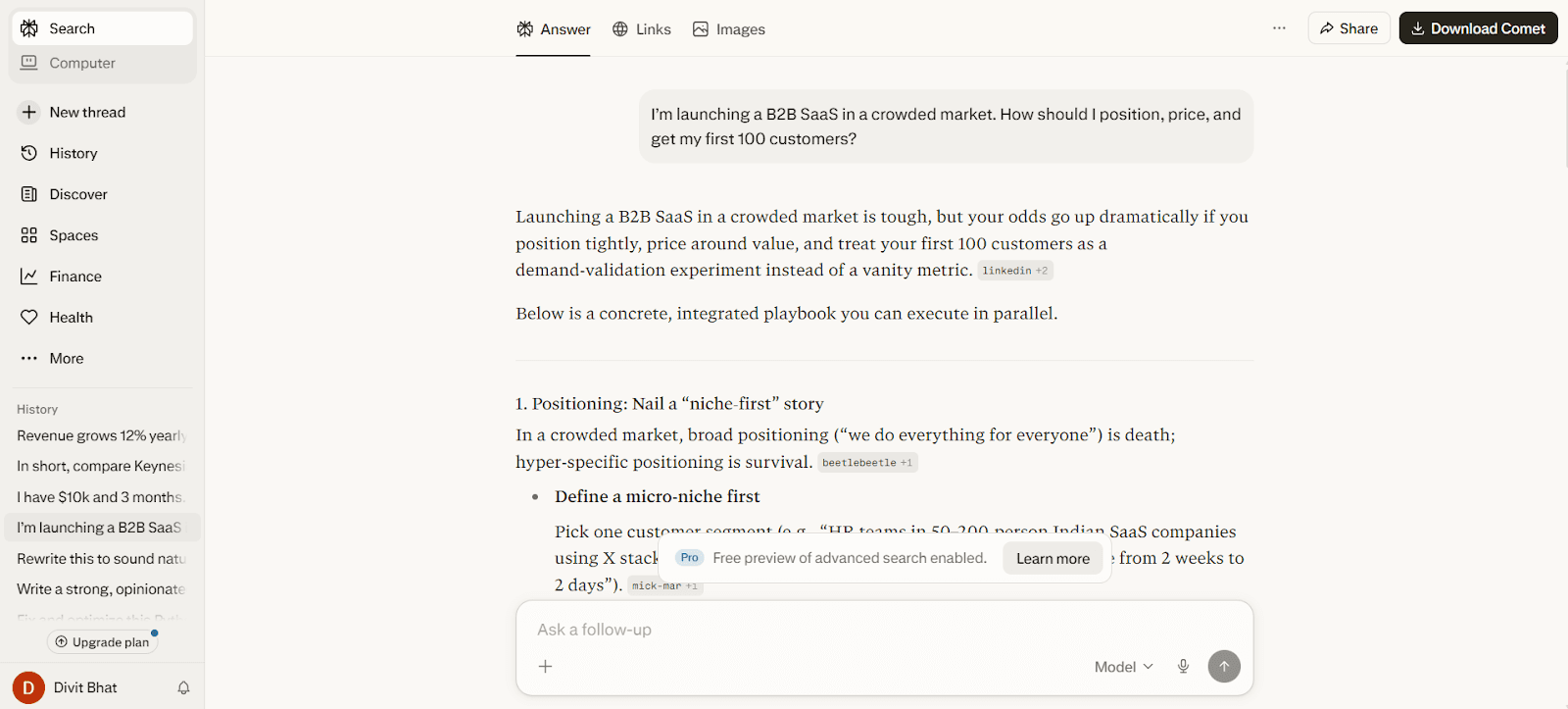The height and width of the screenshot is (709, 1568).
Task: Click Learn more about advanced search
Action: pyautogui.click(x=1053, y=558)
